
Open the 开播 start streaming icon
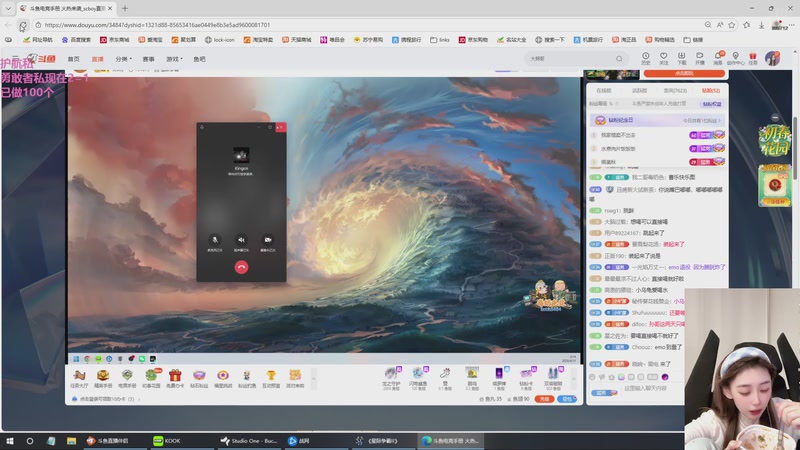click(x=699, y=58)
